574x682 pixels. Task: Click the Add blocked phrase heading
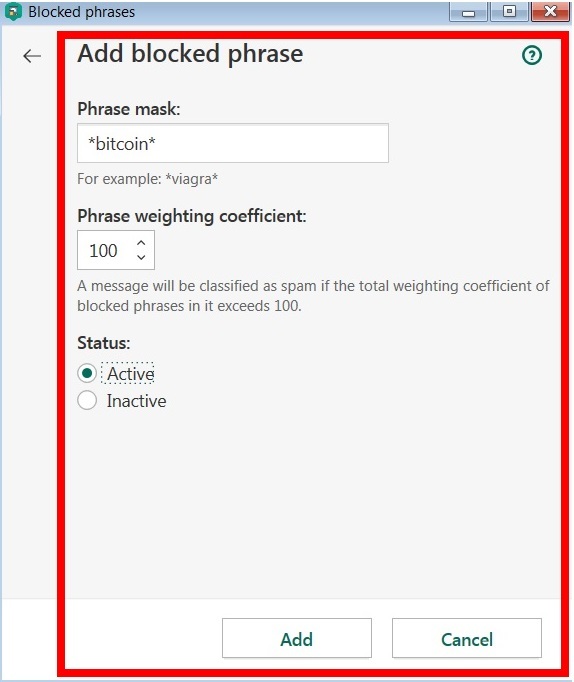190,54
